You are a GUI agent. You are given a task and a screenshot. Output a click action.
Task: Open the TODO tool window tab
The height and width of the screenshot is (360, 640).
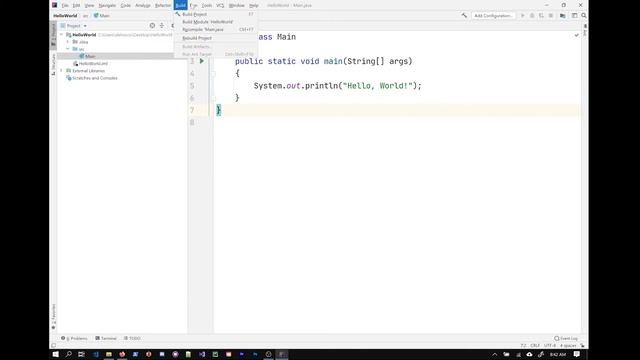(132, 338)
